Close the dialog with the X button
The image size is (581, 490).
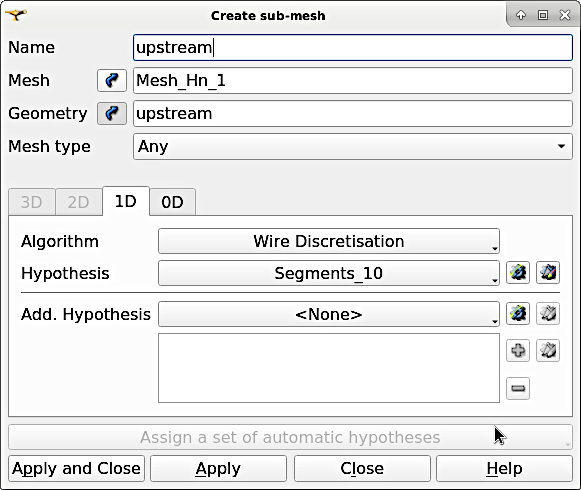point(565,15)
